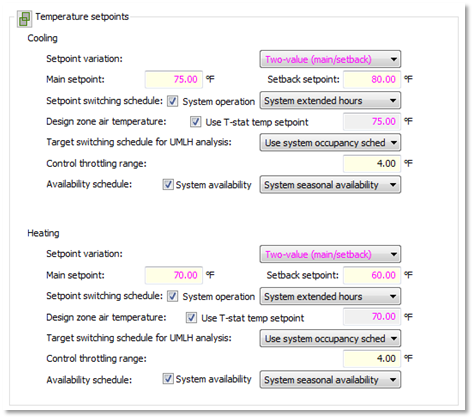Click Cooling Setback setpoint field 80.00
Screen dimensions: 474x419
tap(372, 79)
